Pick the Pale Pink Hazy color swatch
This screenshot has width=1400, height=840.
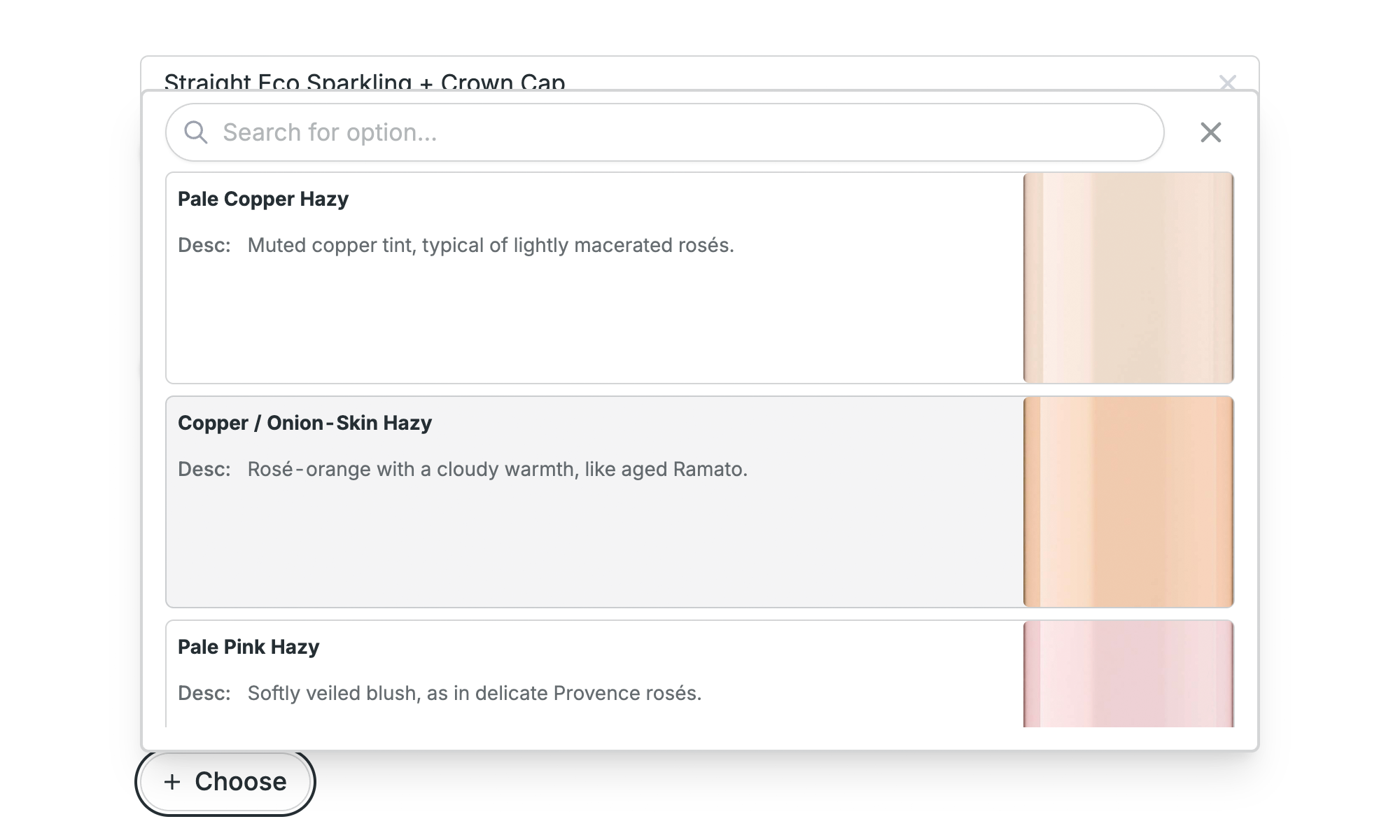click(x=1128, y=674)
